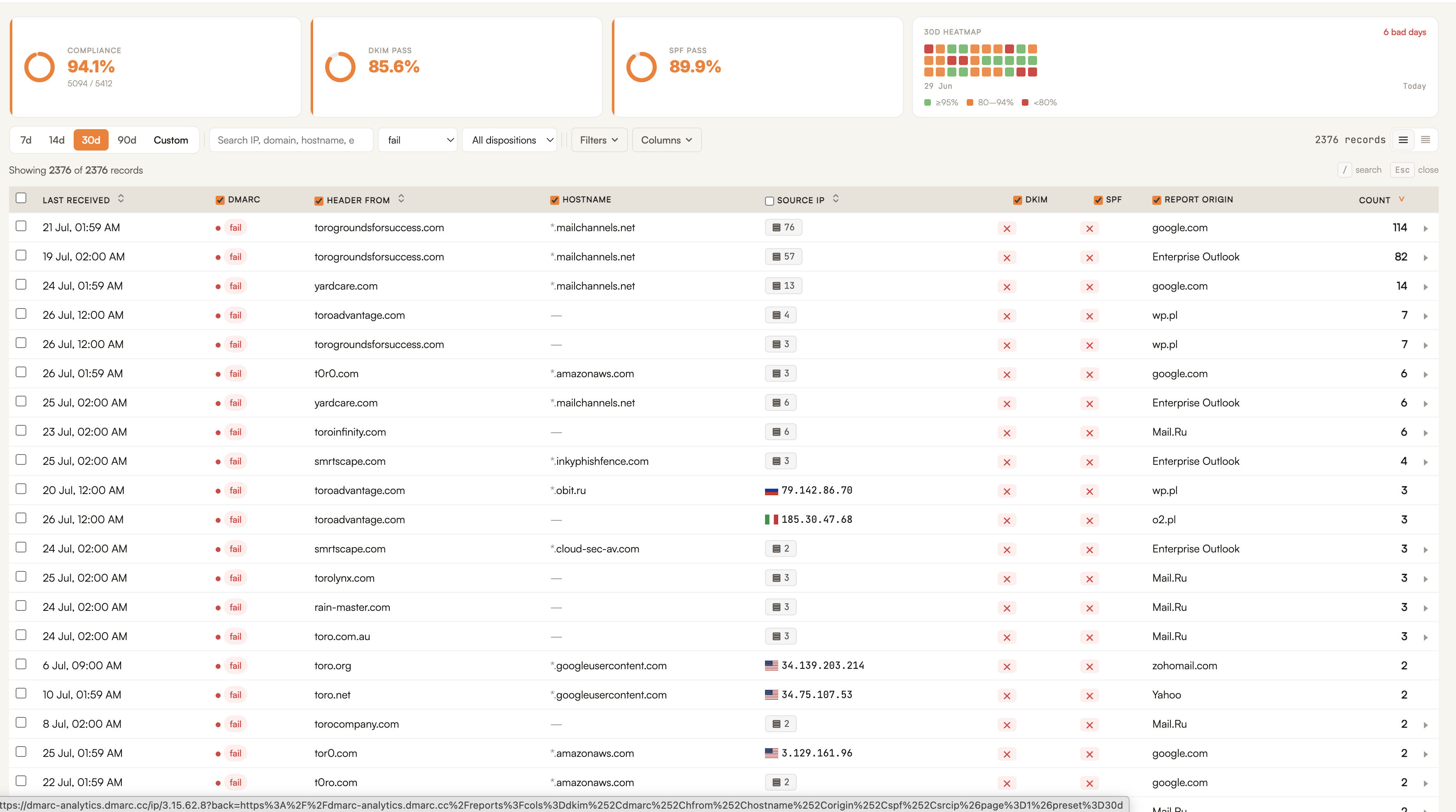Click the Esc close shortcut key
1456x812 pixels.
1403,170
